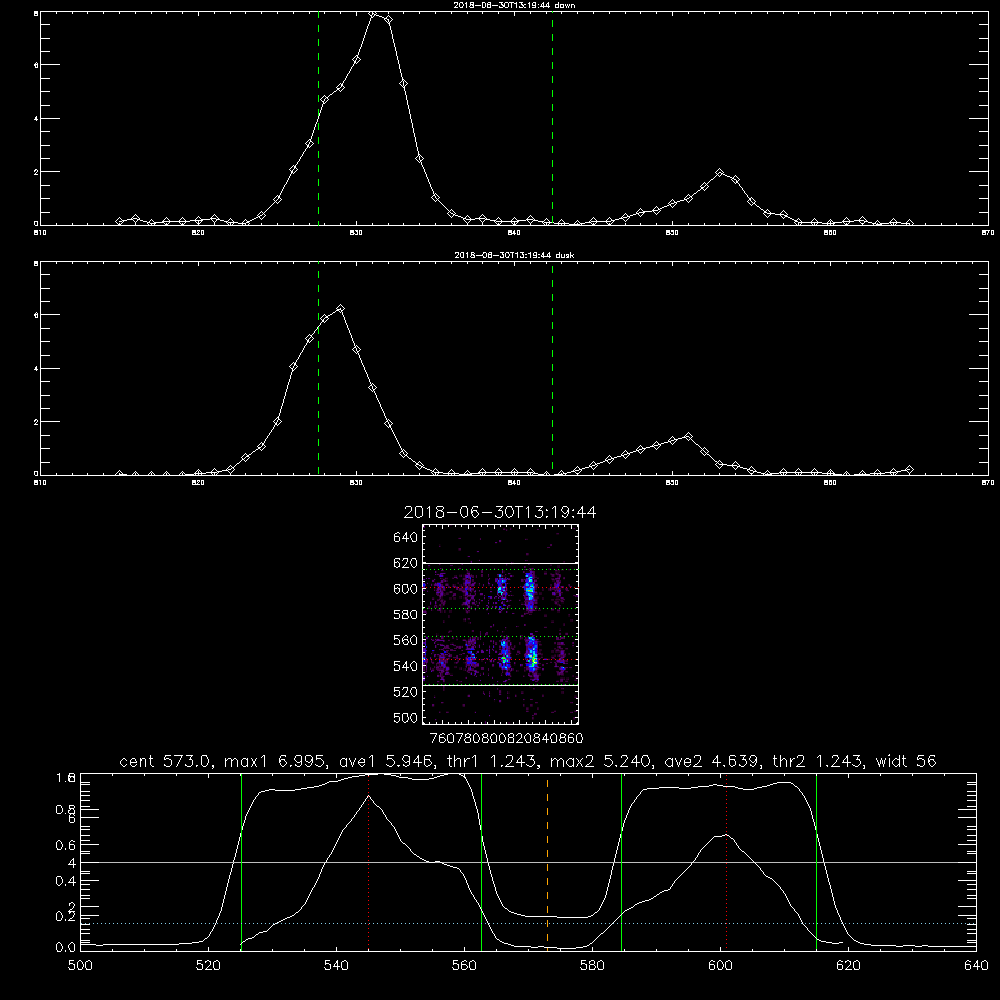The height and width of the screenshot is (1000, 1000).
Task: Click the 'max2 5.240' value
Action: tap(600, 761)
